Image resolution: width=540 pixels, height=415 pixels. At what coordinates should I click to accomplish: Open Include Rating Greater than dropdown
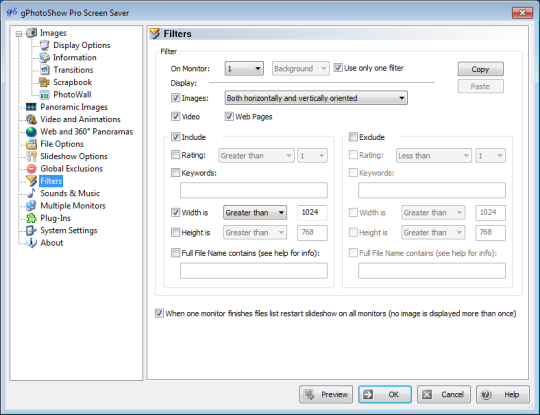coord(256,156)
